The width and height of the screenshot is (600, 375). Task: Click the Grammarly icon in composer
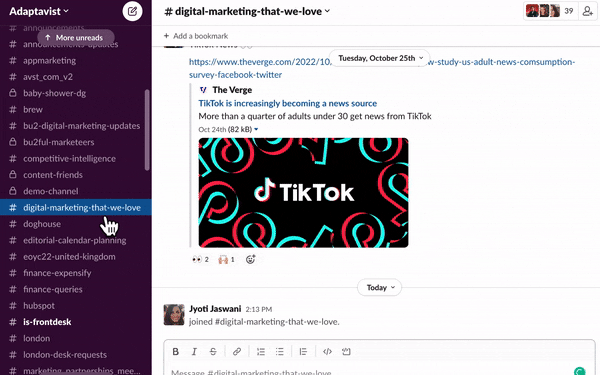click(580, 371)
